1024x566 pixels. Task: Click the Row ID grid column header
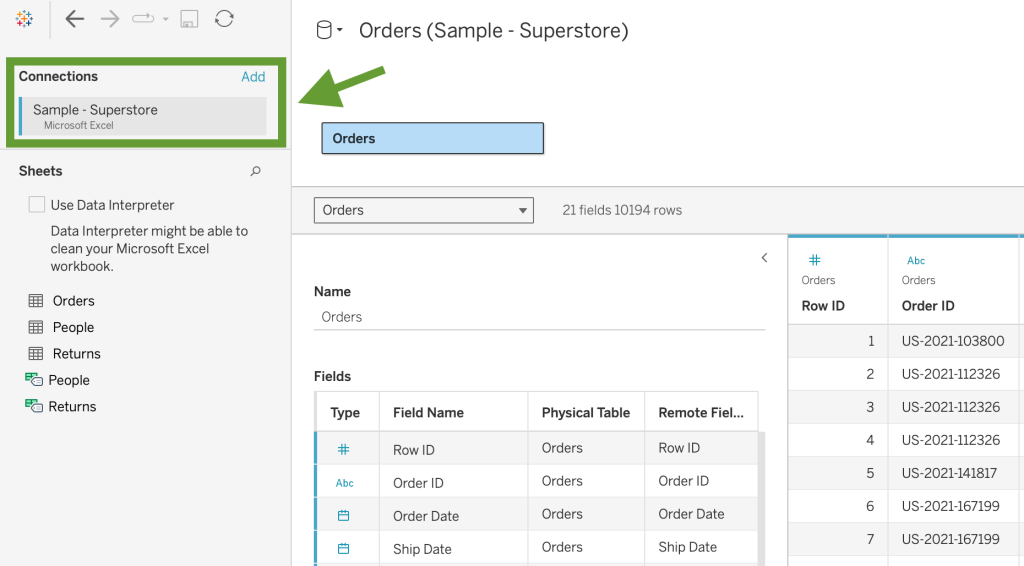(x=823, y=306)
